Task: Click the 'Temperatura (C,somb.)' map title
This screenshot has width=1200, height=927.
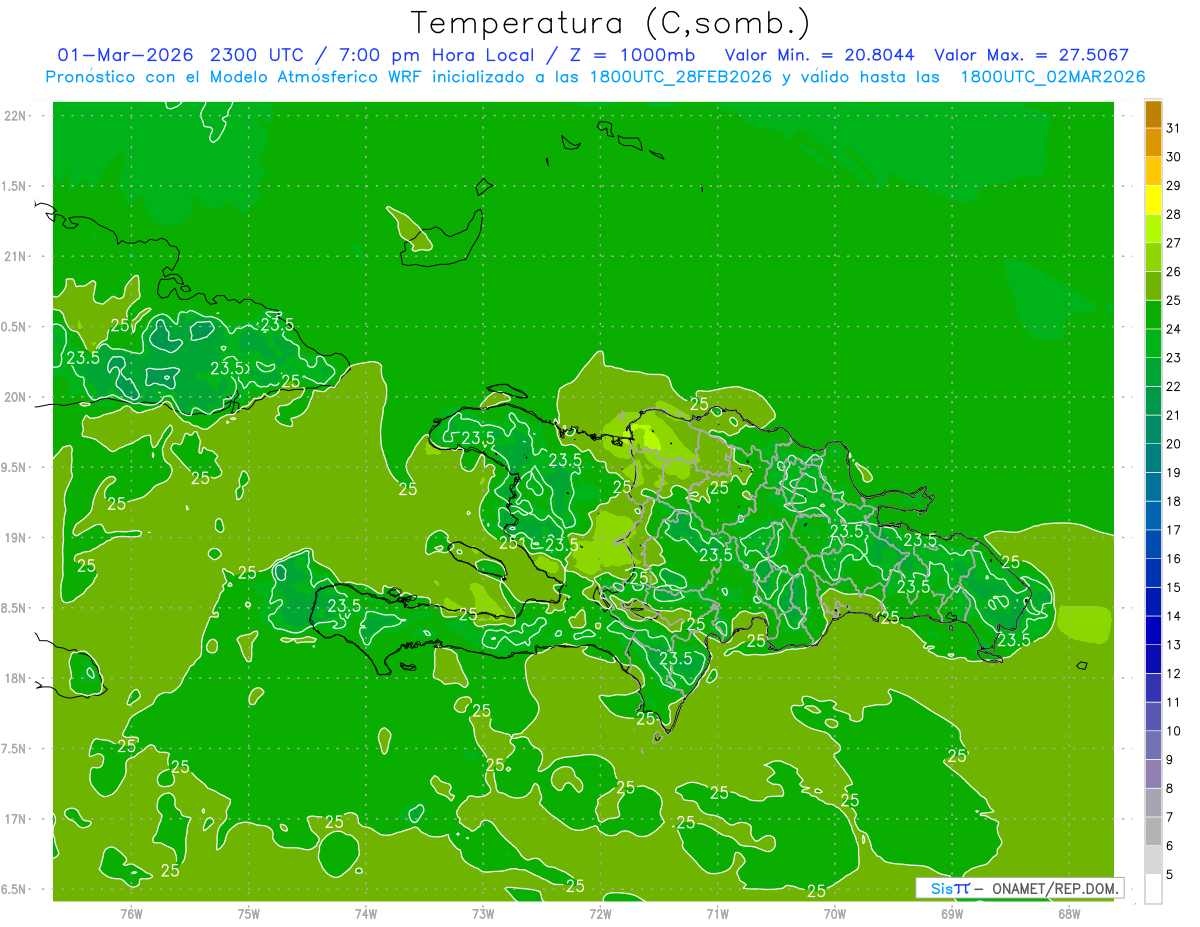Action: [x=611, y=23]
